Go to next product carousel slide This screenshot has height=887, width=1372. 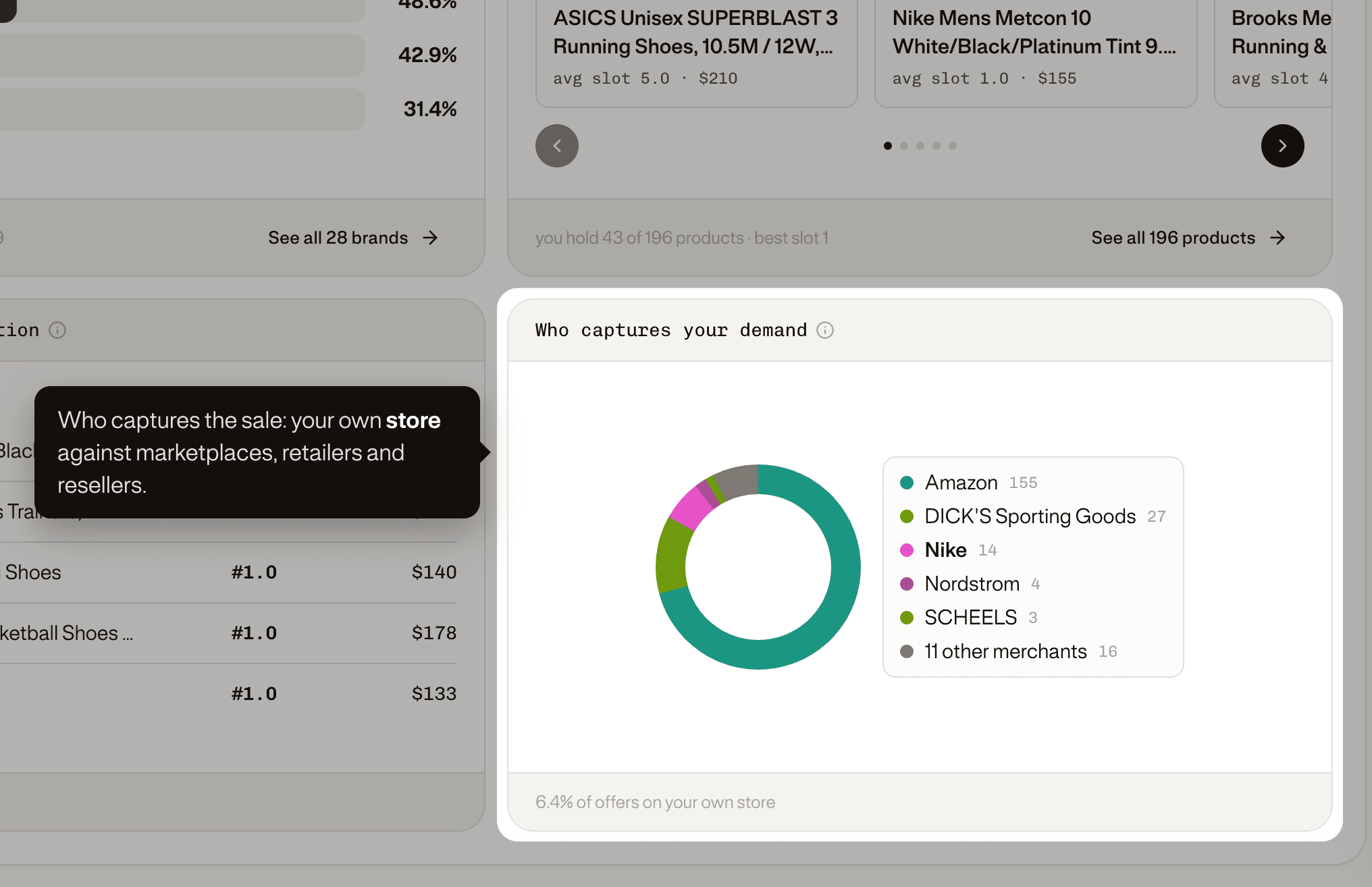[x=1282, y=146]
